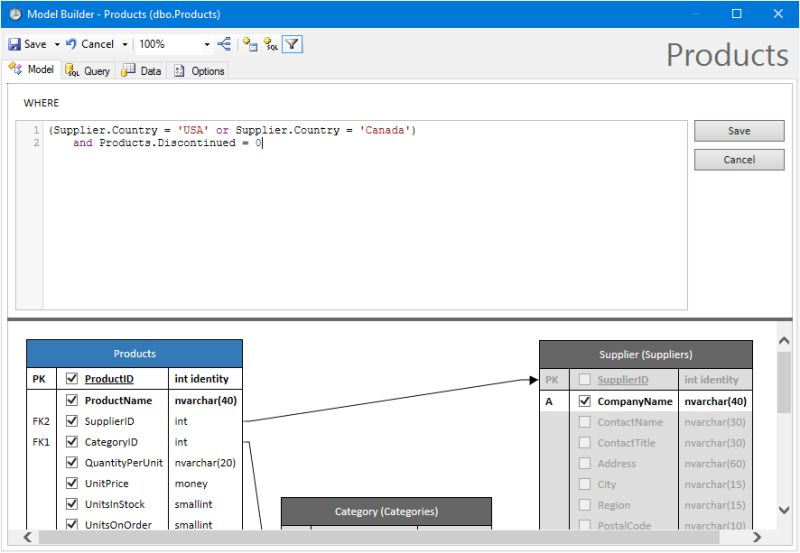Open the Cancel dropdown arrow in toolbar
The width and height of the screenshot is (800, 553).
[x=124, y=44]
